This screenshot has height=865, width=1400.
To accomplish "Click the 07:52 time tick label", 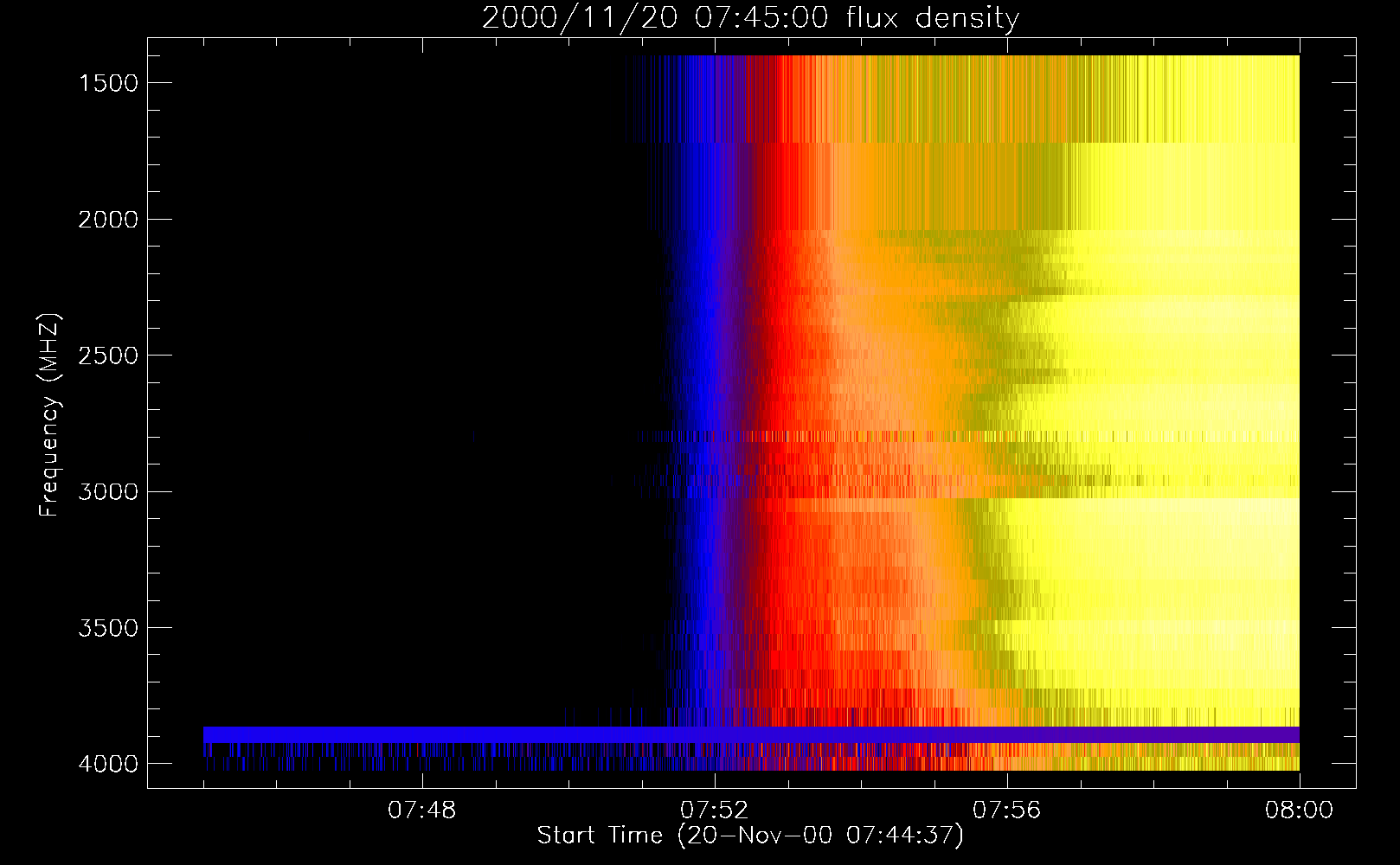I will coord(715,811).
